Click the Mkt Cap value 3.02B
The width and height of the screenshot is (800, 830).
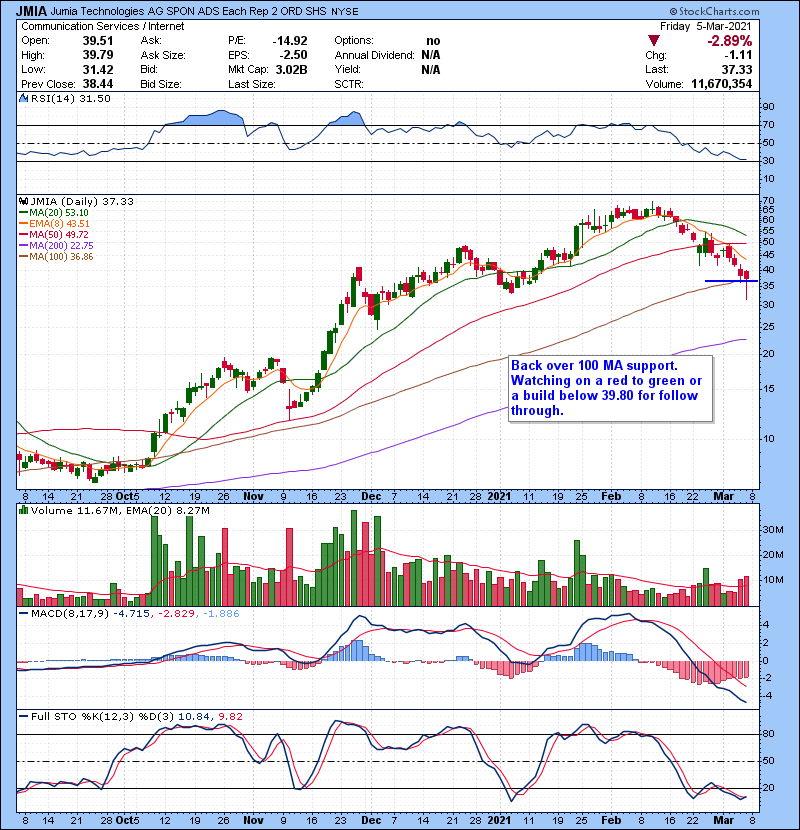coord(292,69)
